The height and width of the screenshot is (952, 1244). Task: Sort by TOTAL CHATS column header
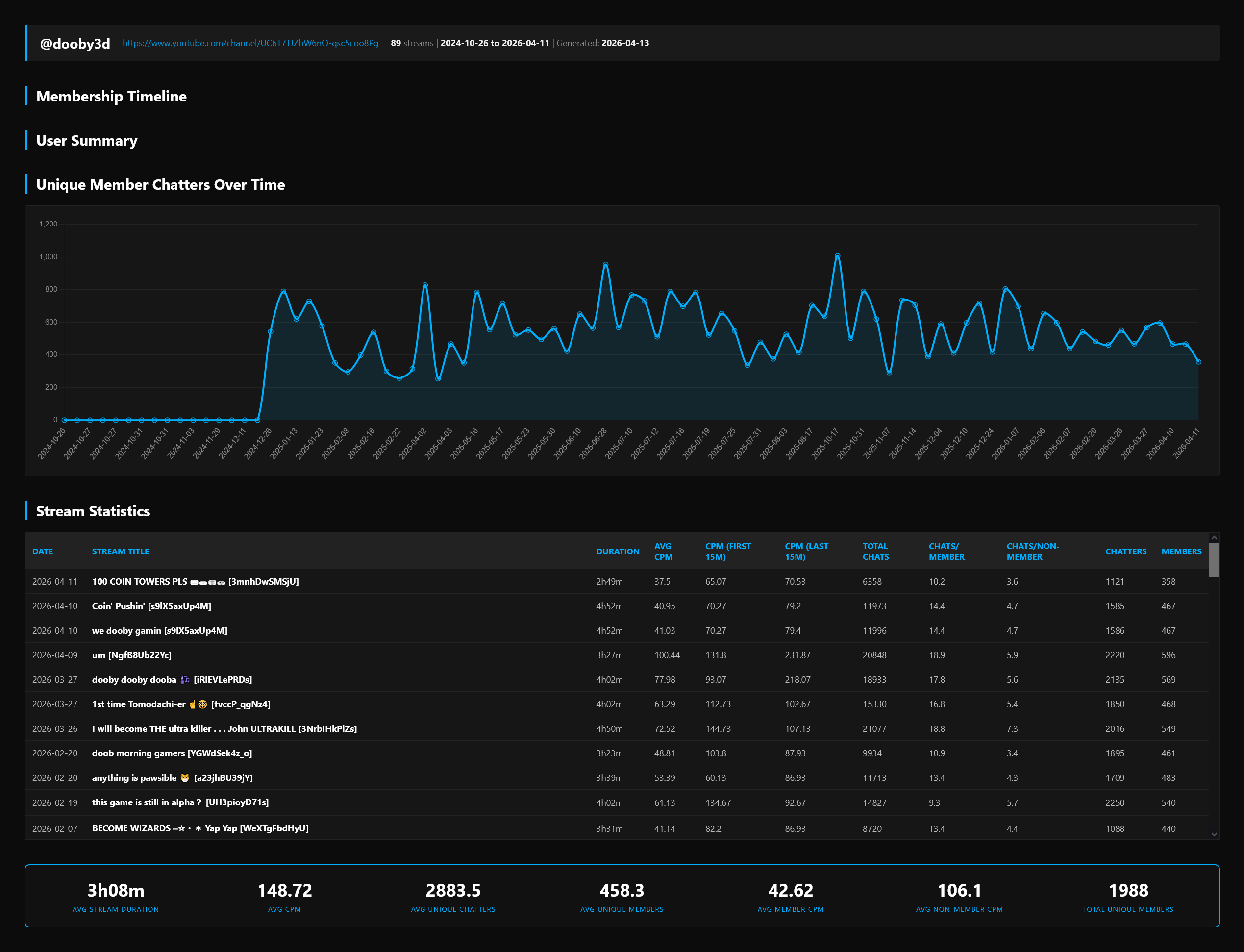point(875,551)
